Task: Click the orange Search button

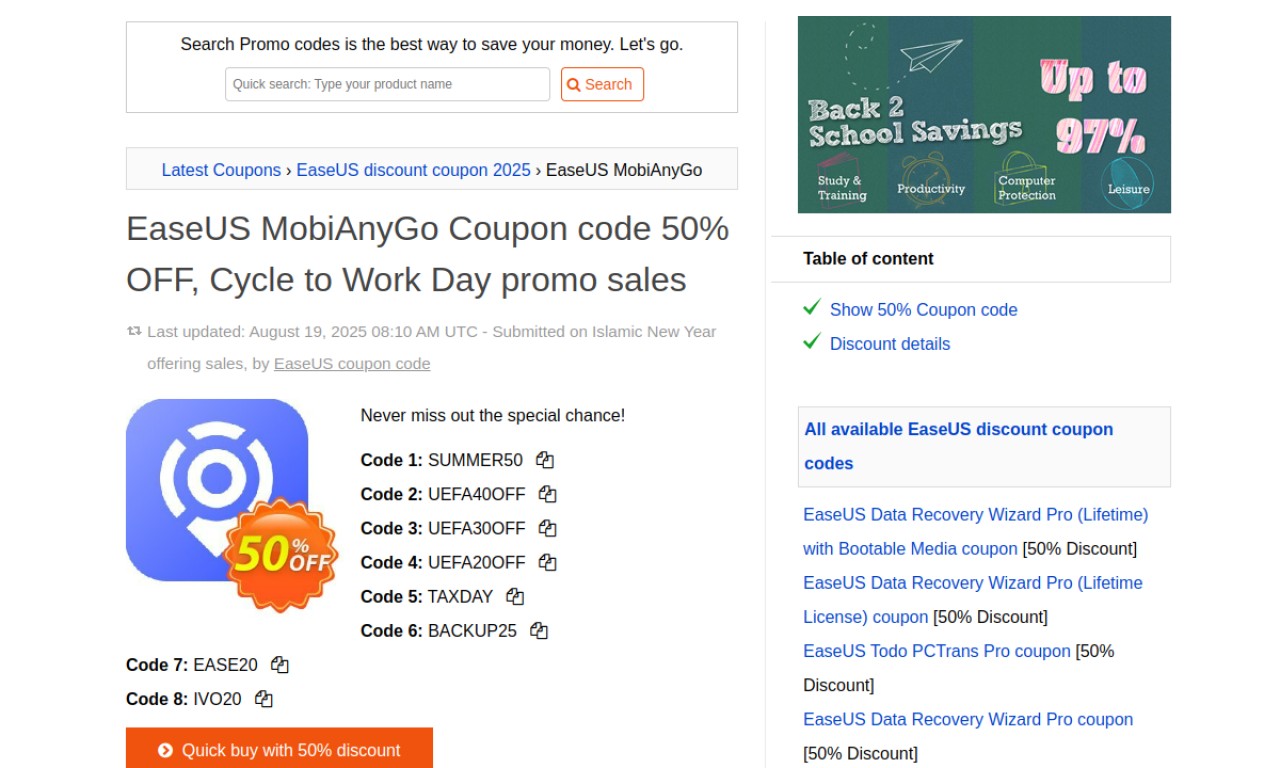Action: point(602,84)
